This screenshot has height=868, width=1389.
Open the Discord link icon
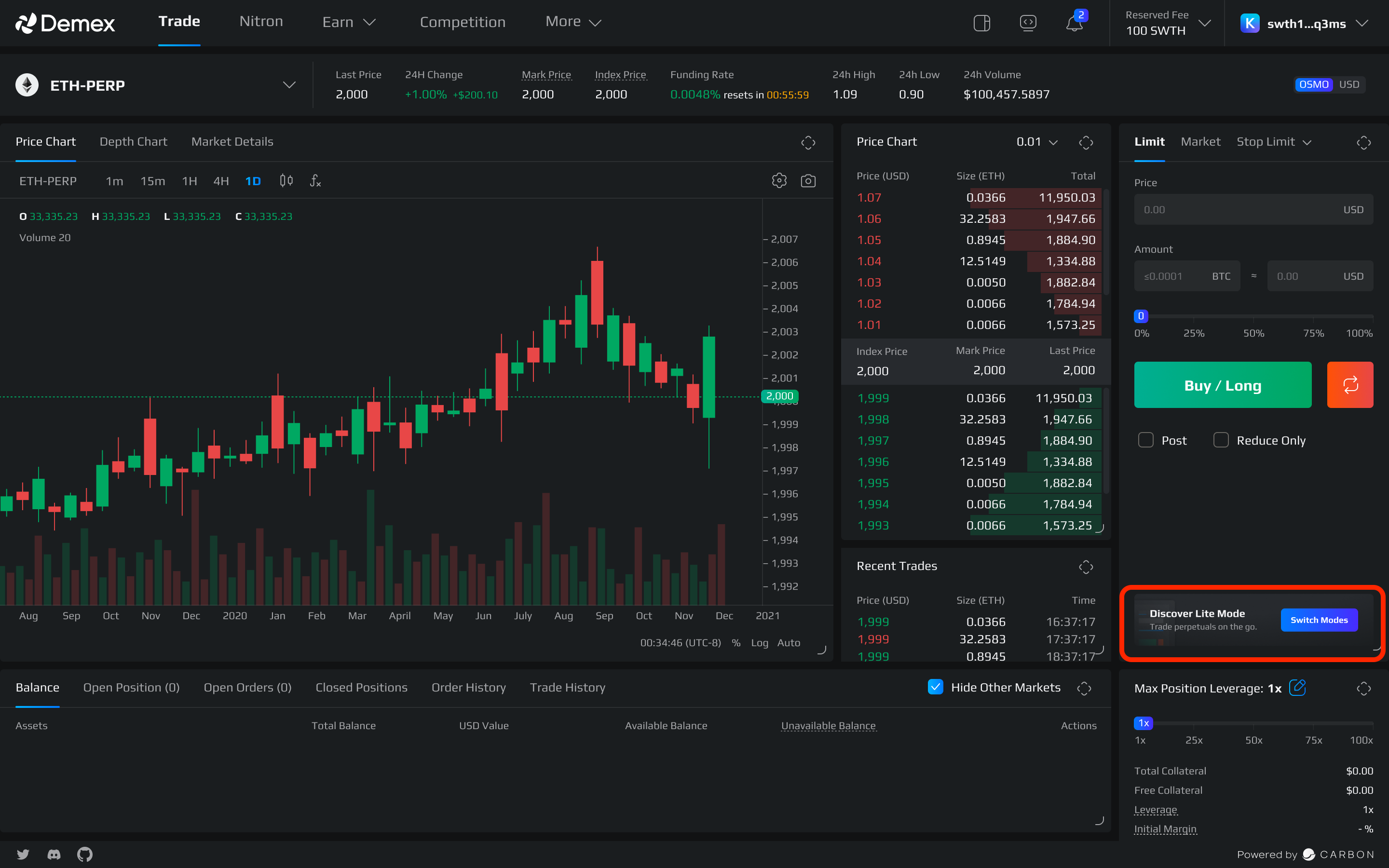click(x=54, y=854)
